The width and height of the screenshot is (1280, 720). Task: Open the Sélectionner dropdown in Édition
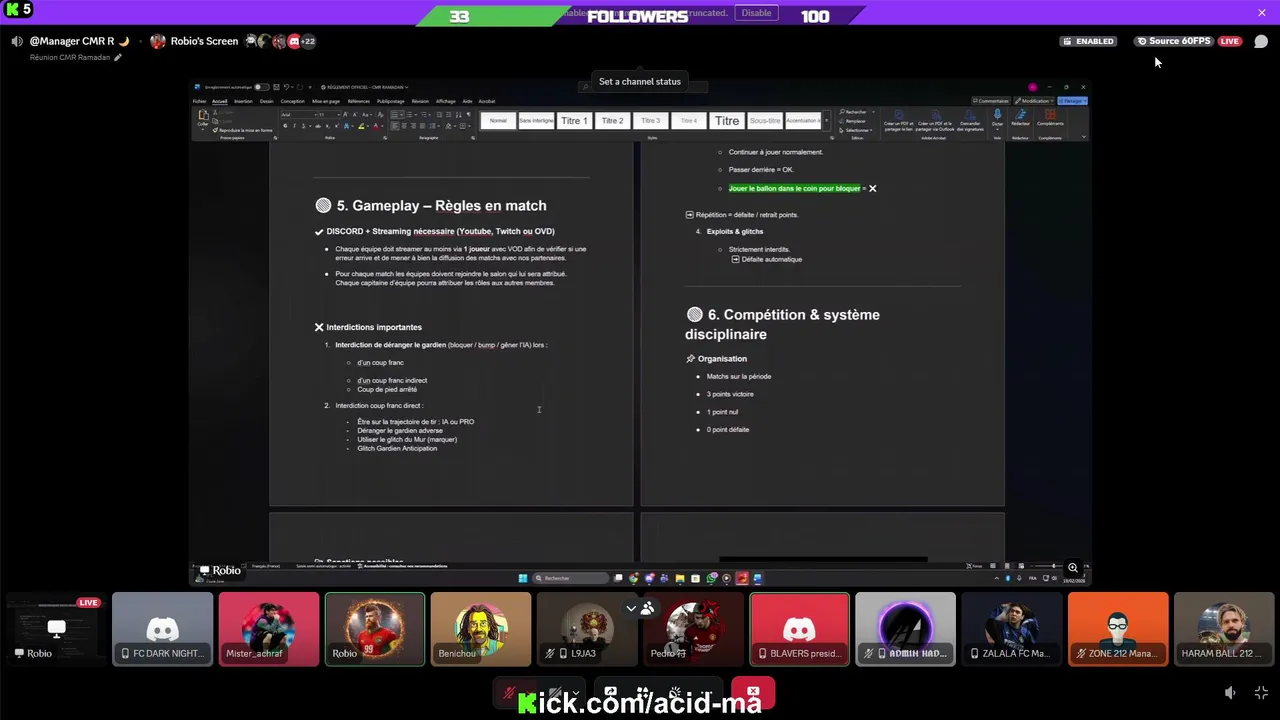click(x=854, y=130)
